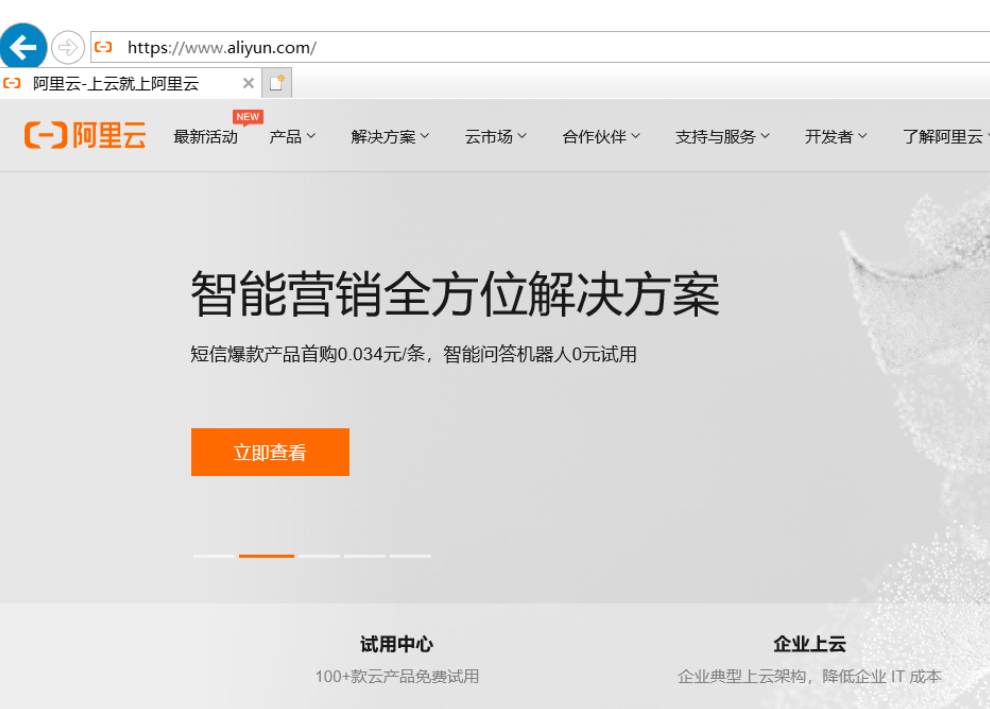Expand the 开发者 dropdown menu

pos(836,136)
